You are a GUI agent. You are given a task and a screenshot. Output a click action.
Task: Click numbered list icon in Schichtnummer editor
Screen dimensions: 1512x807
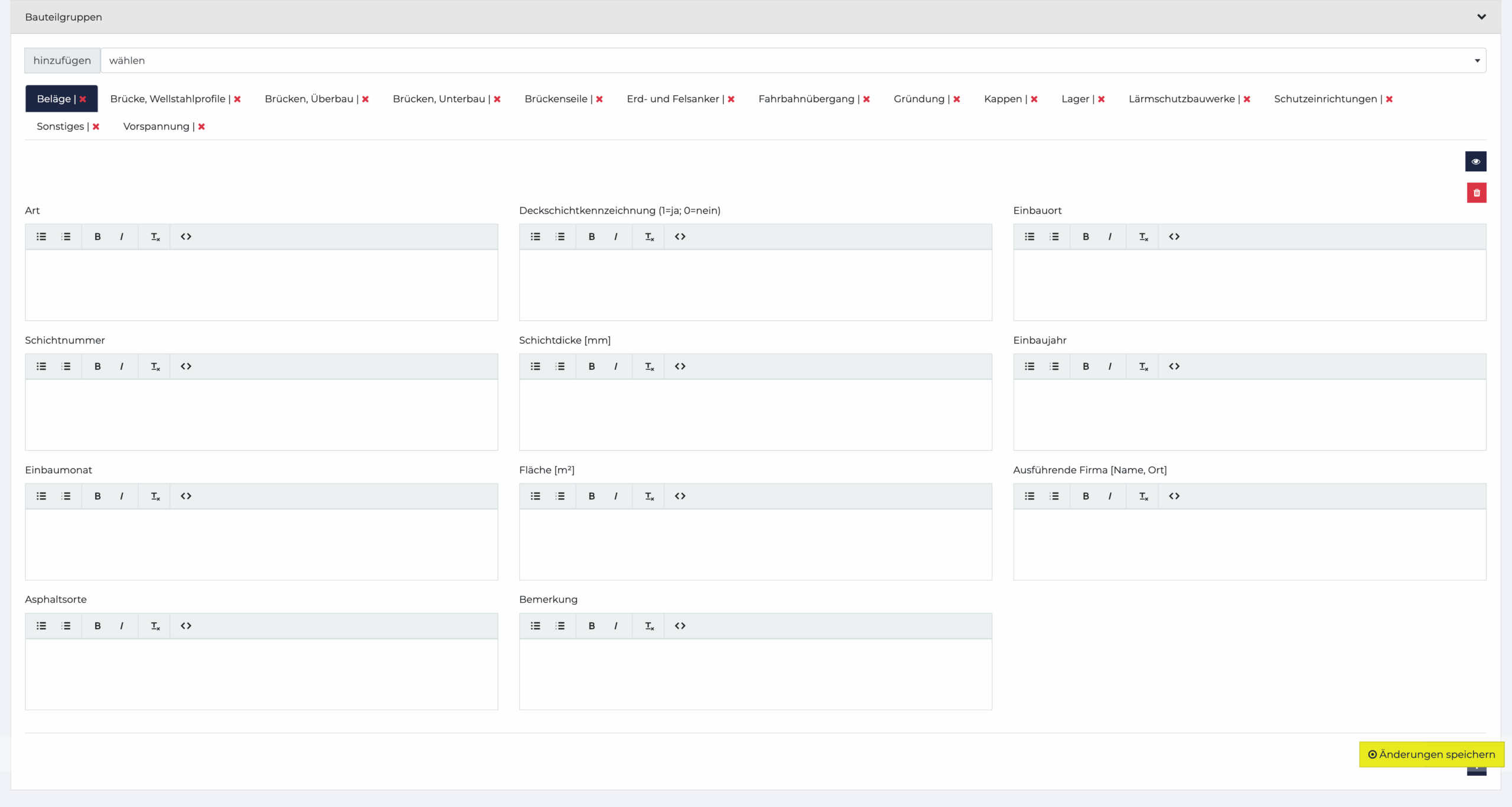coord(66,366)
